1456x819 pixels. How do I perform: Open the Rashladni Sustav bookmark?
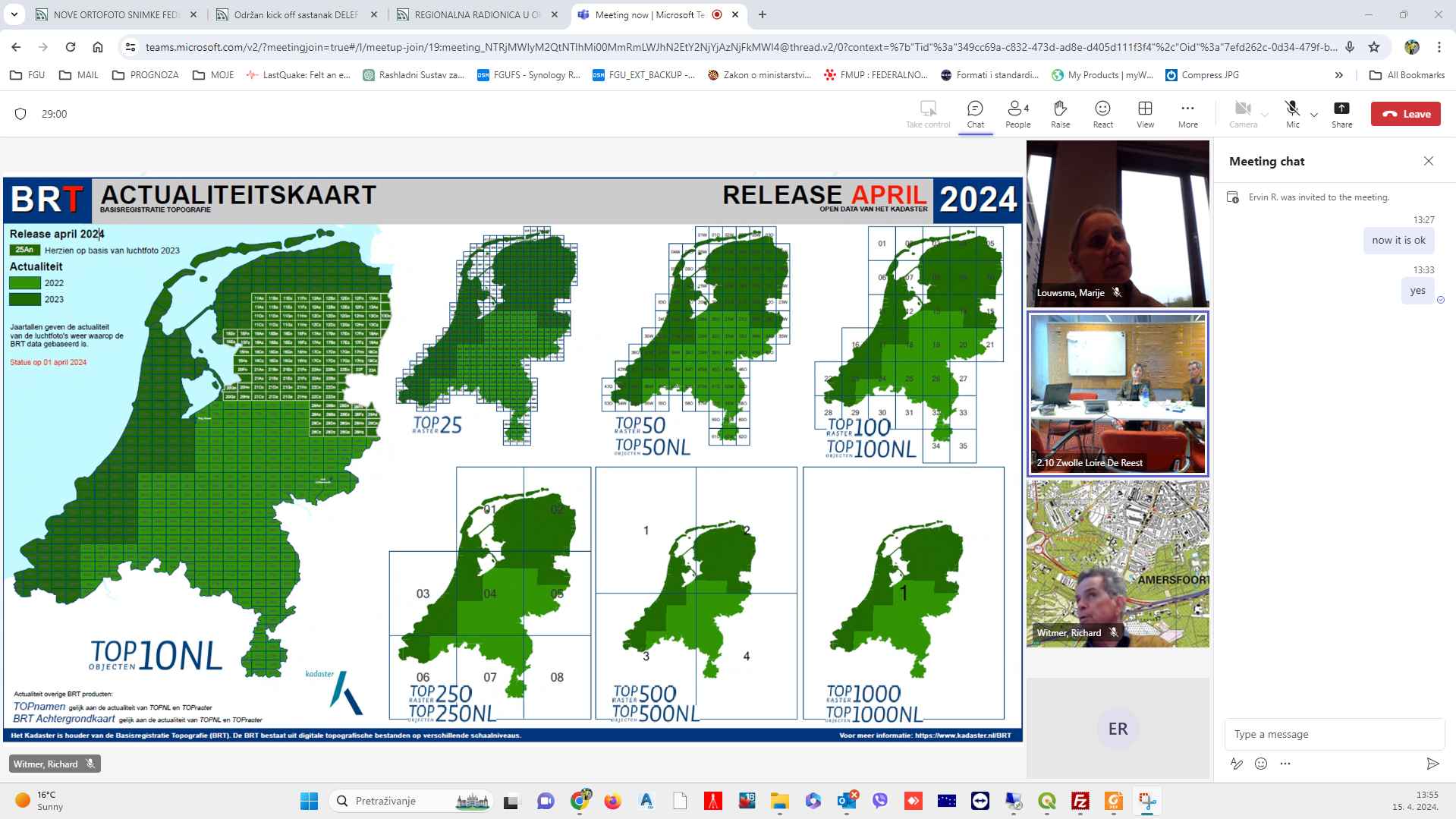(414, 75)
